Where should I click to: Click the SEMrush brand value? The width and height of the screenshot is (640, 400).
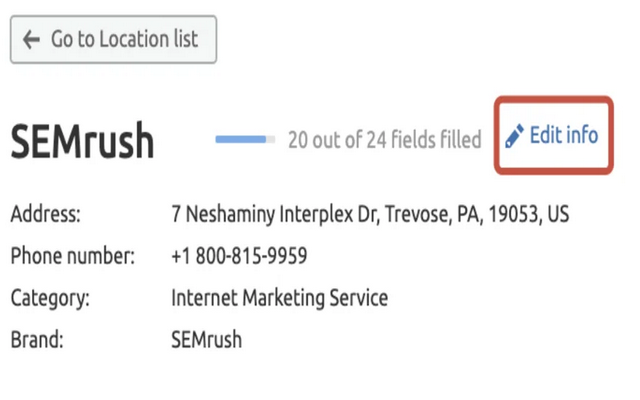click(x=206, y=340)
